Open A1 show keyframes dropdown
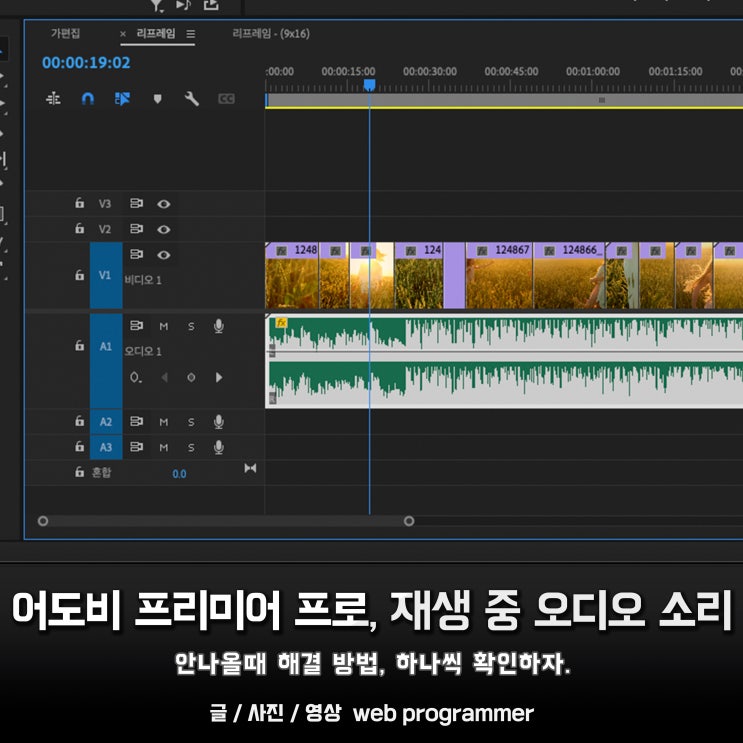The image size is (743, 743). (x=136, y=378)
